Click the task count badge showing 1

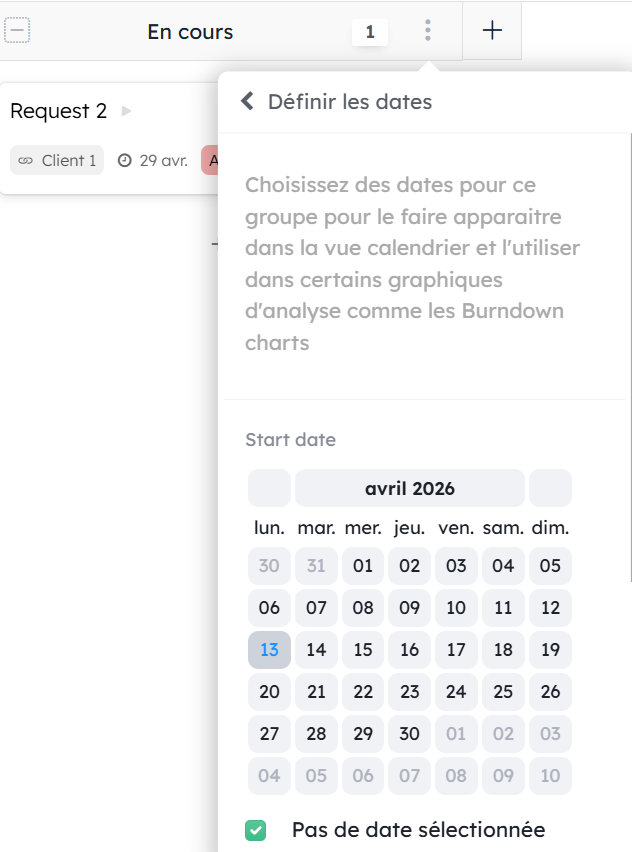369,31
